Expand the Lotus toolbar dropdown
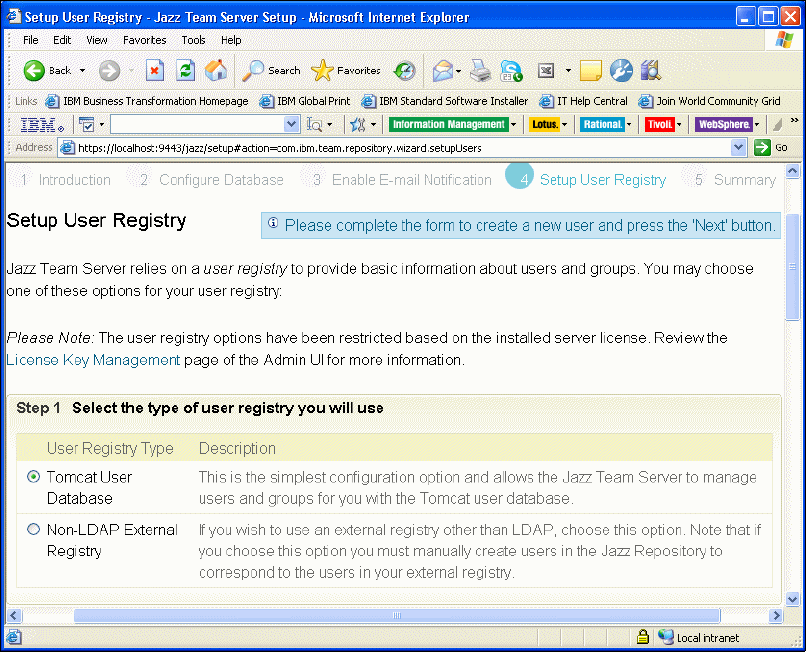Image resolution: width=806 pixels, height=652 pixels. [x=564, y=124]
